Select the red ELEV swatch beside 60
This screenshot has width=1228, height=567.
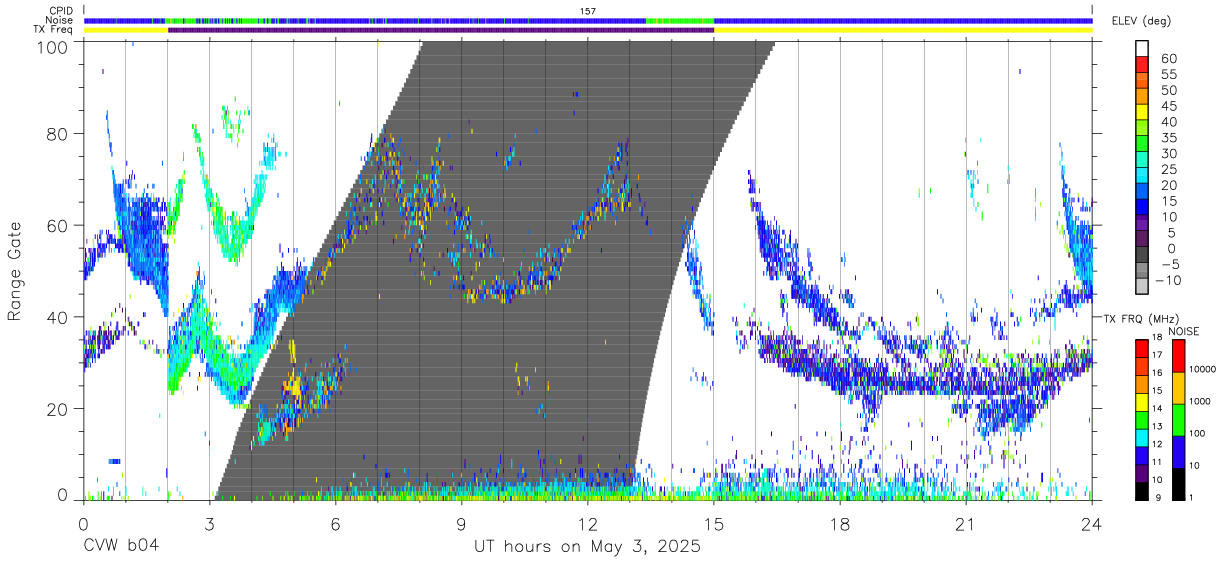[1142, 65]
